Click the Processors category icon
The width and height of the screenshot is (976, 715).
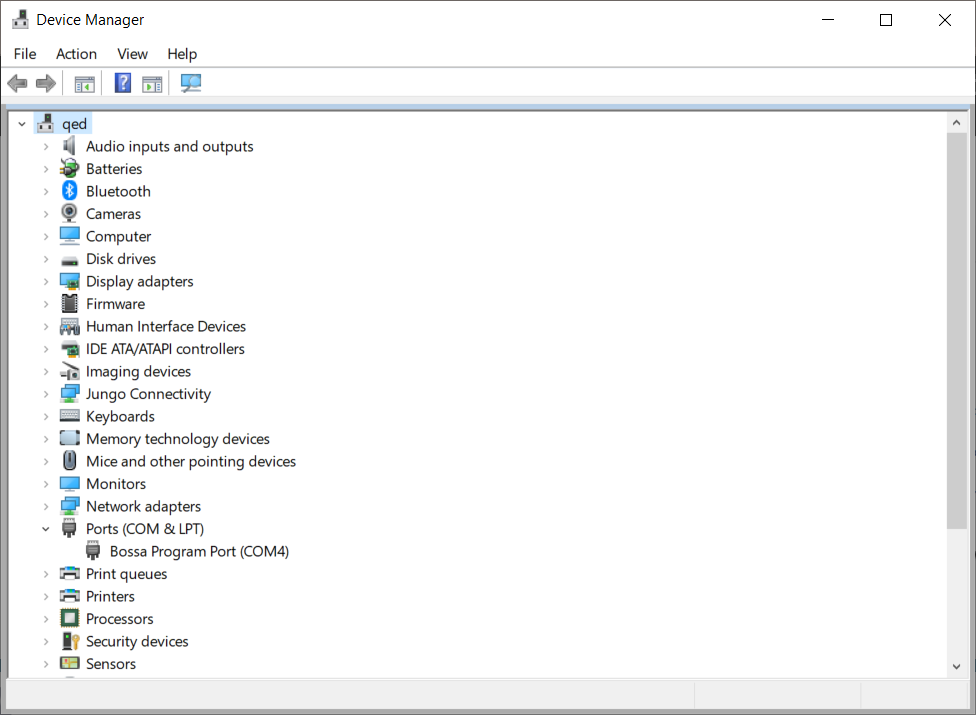[x=70, y=618]
